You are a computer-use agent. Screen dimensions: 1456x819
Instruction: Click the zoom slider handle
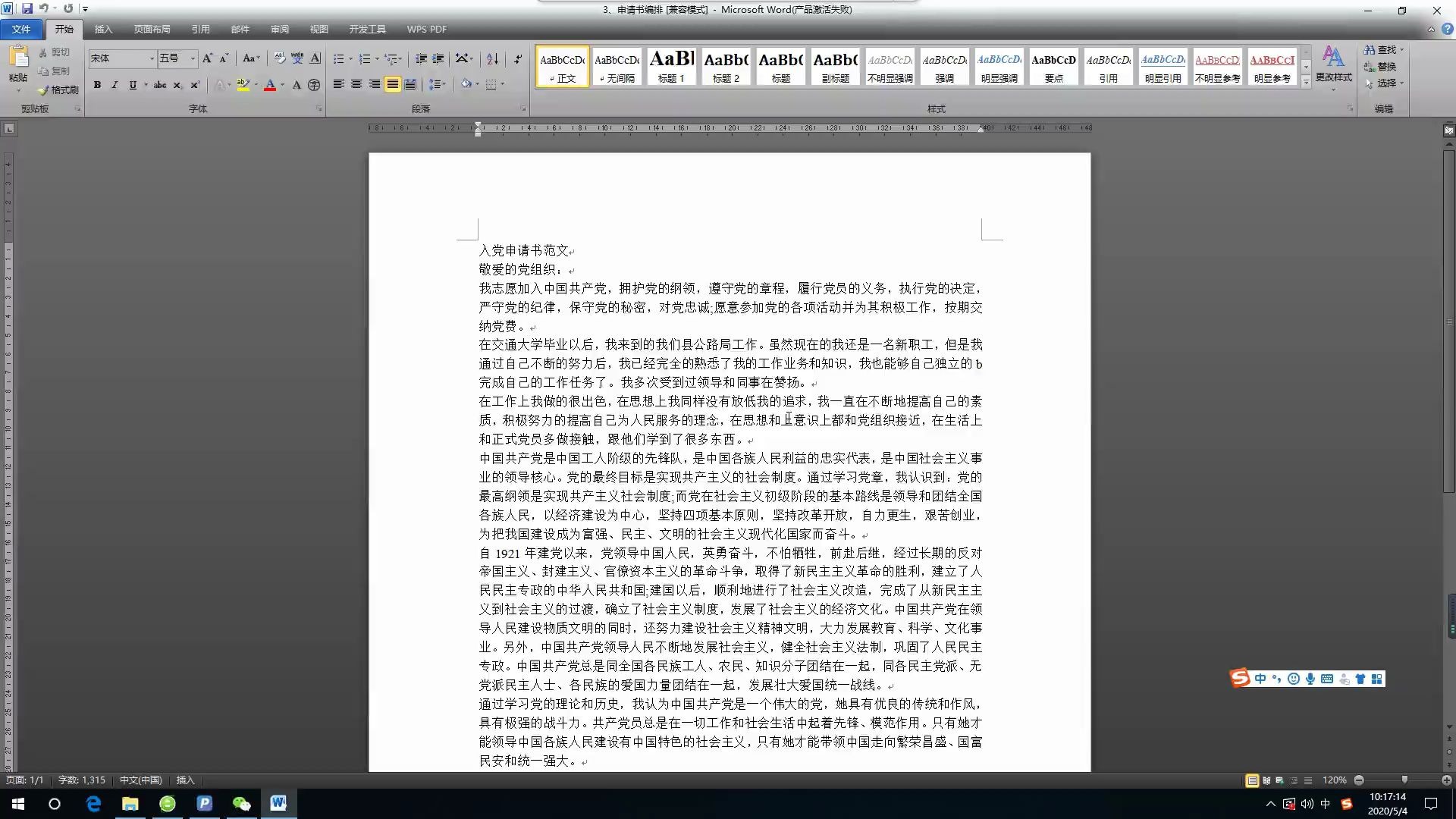coord(1404,780)
